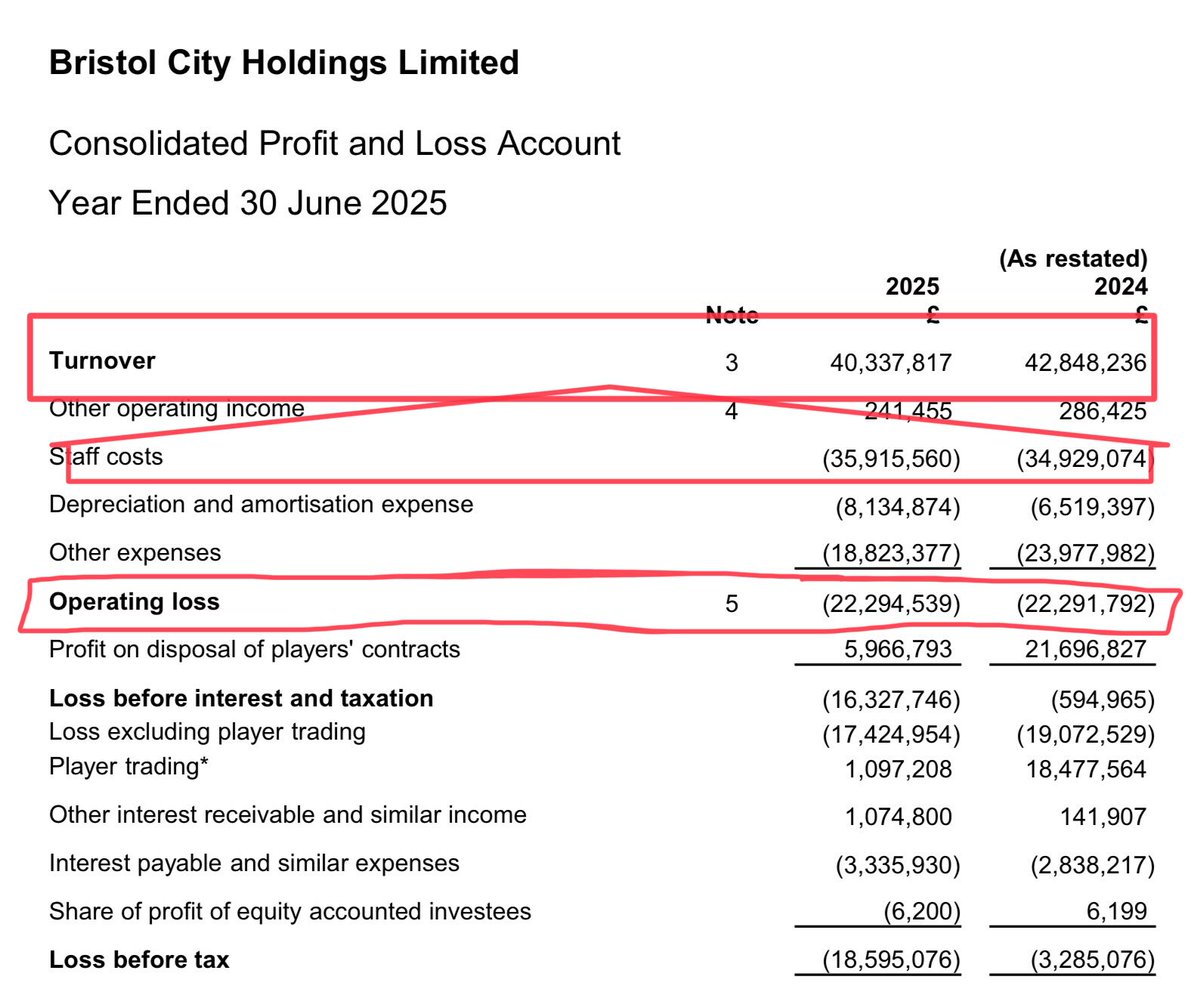Viewport: 1200px width, 992px height.
Task: Click Share of profit of equity accounted investees
Action: coord(290,912)
